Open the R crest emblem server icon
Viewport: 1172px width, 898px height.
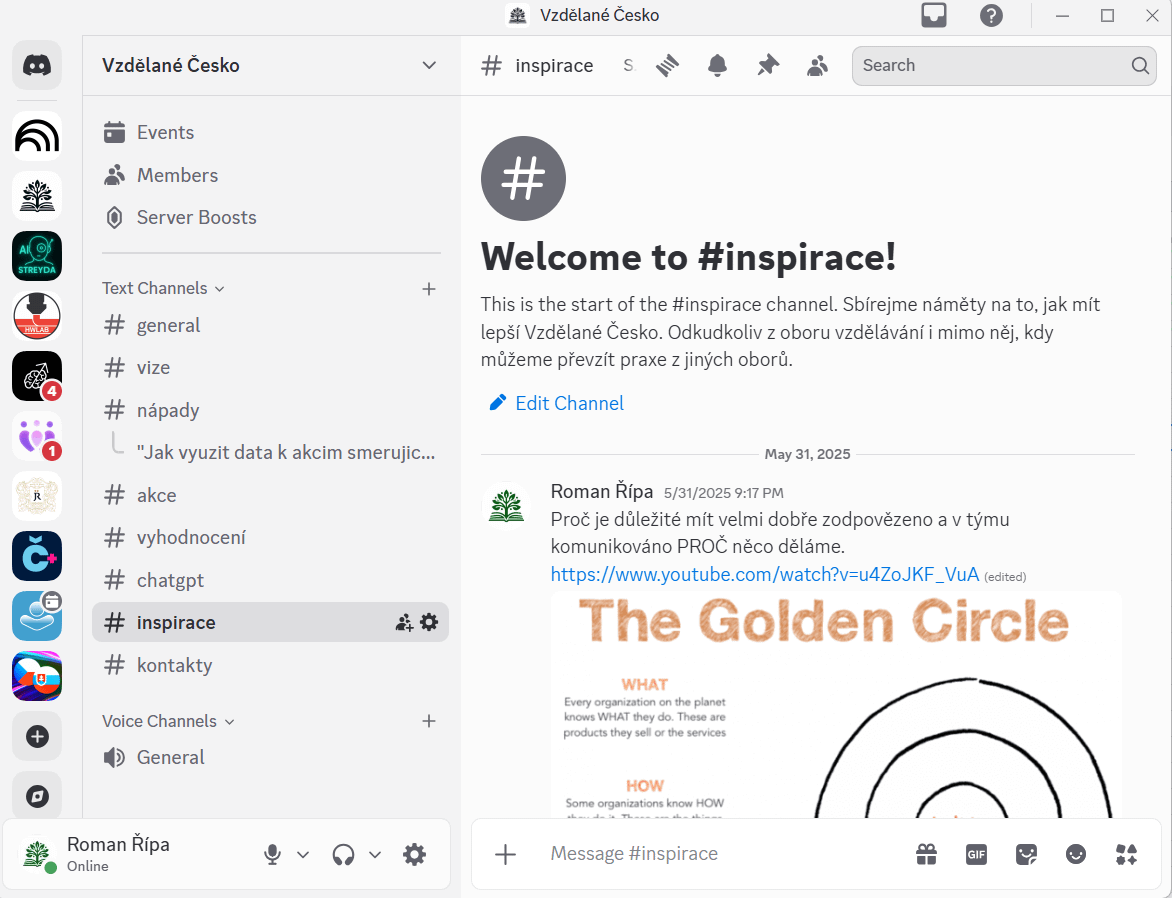coord(37,496)
